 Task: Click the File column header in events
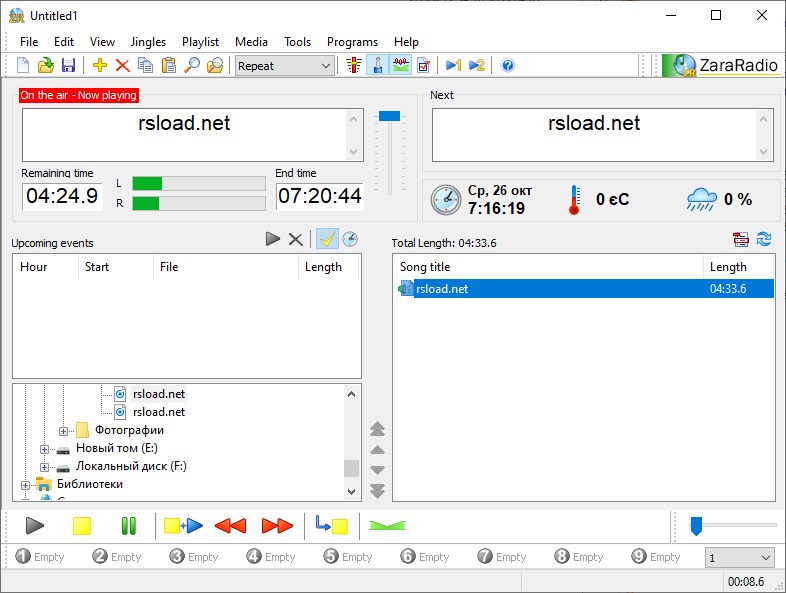point(226,267)
